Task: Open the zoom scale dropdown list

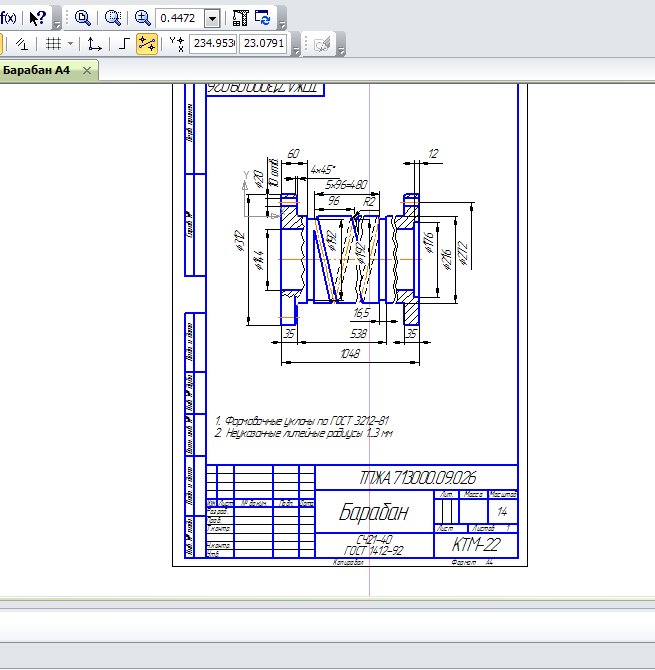Action: coord(212,18)
